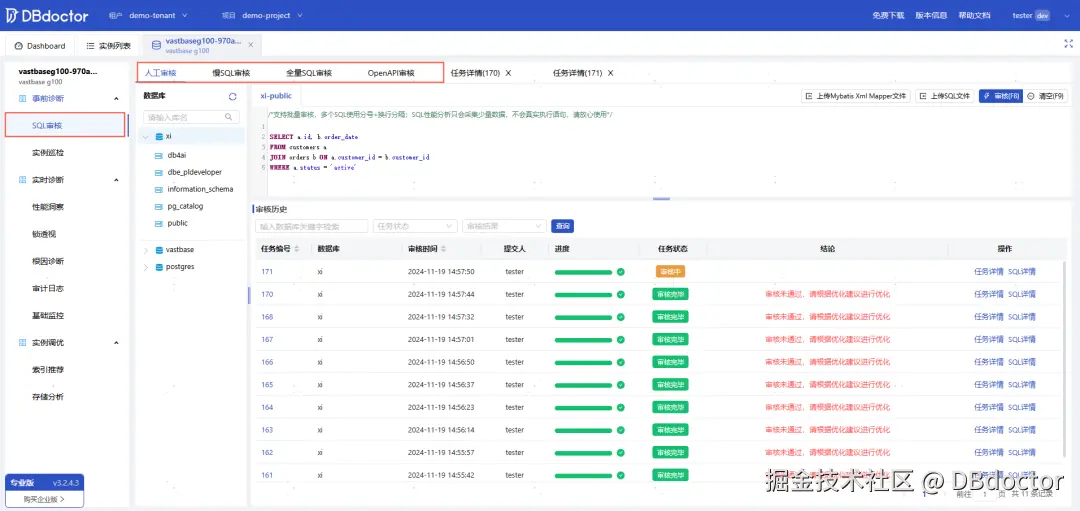This screenshot has width=1080, height=511.
Task: Select the information_schema schema
Action: click(200, 189)
